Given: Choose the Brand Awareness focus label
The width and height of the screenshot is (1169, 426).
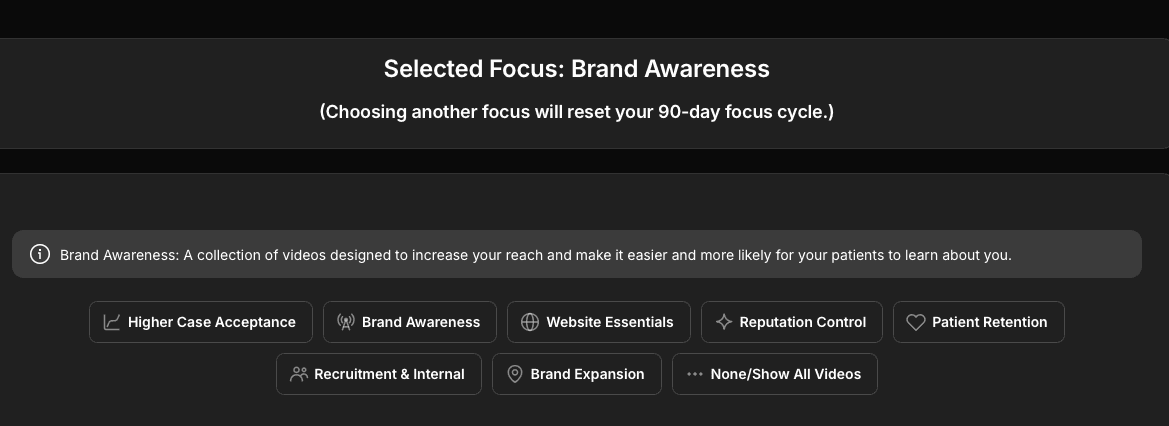Looking at the screenshot, I should pyautogui.click(x=421, y=322).
